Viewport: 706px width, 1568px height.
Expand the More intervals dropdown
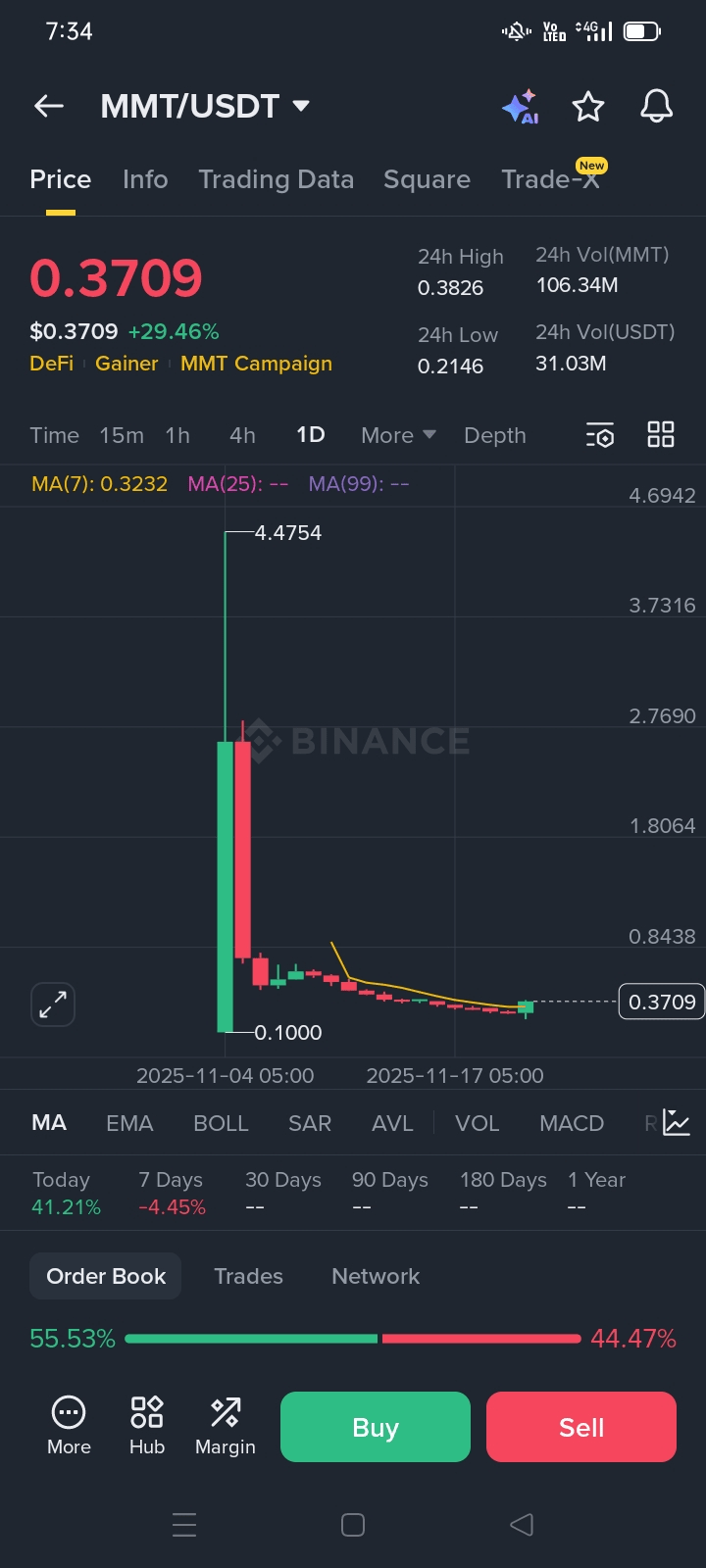tap(398, 435)
